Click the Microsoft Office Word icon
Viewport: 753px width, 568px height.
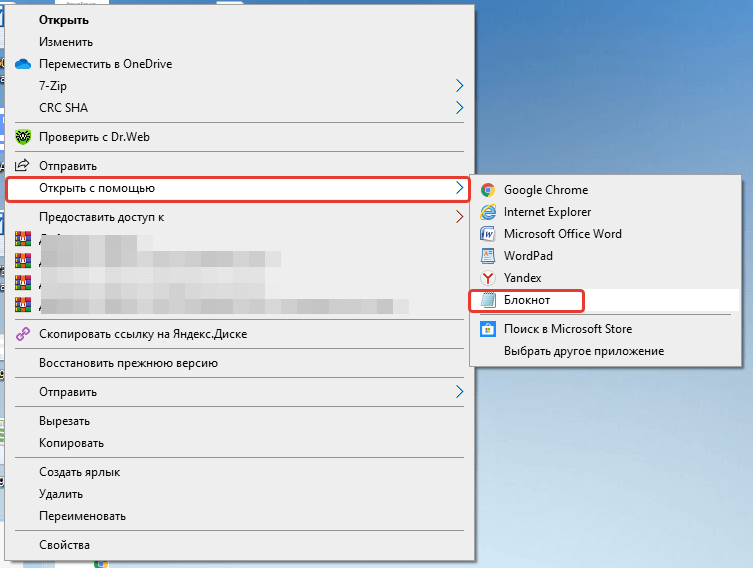pyautogui.click(x=488, y=234)
